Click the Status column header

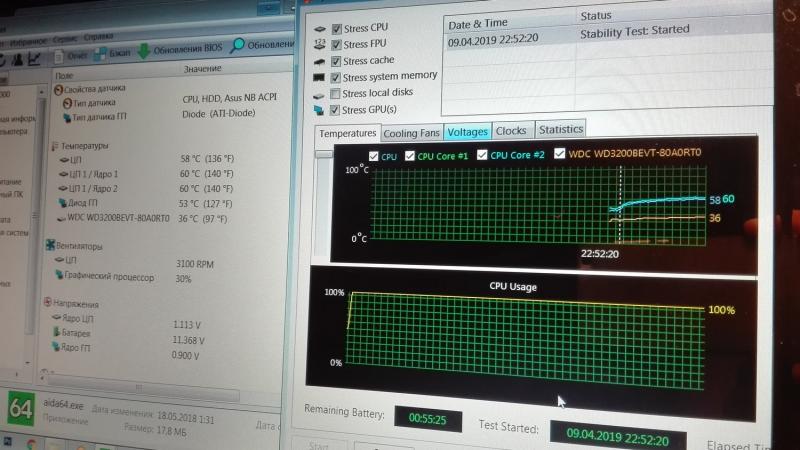(595, 16)
